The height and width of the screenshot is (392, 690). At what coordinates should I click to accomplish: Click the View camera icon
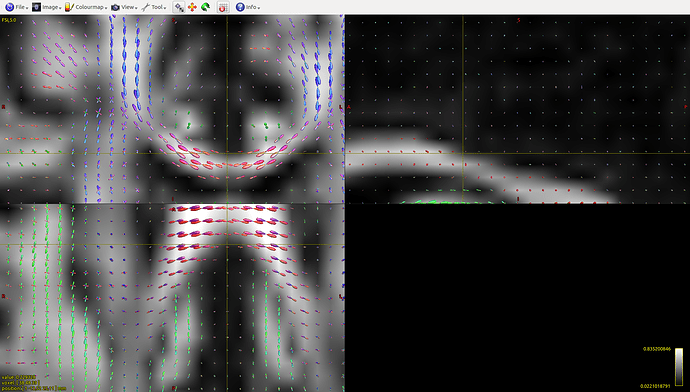point(115,7)
